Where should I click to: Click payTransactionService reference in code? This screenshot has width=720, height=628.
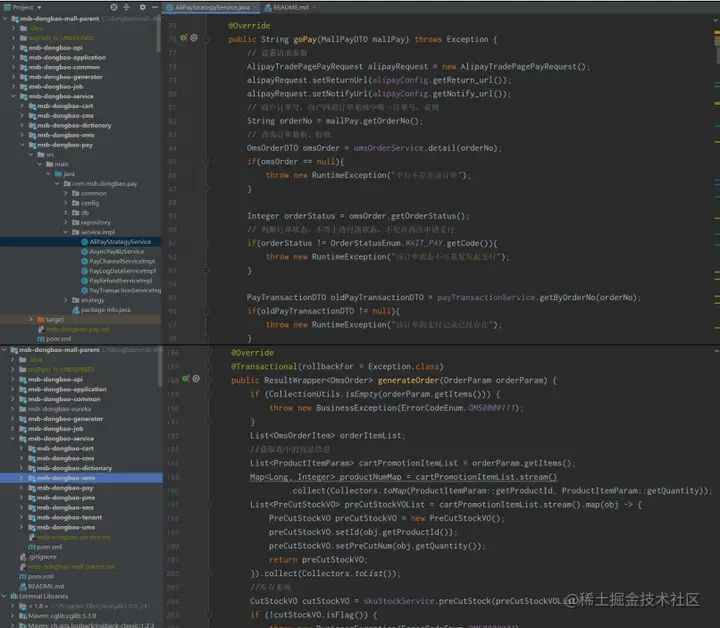pos(486,297)
